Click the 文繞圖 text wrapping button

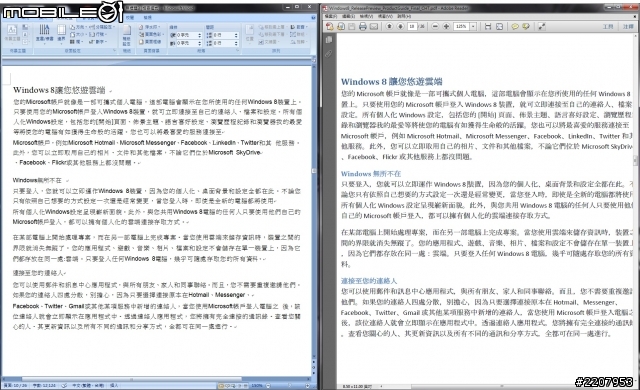pyautogui.click(x=269, y=42)
